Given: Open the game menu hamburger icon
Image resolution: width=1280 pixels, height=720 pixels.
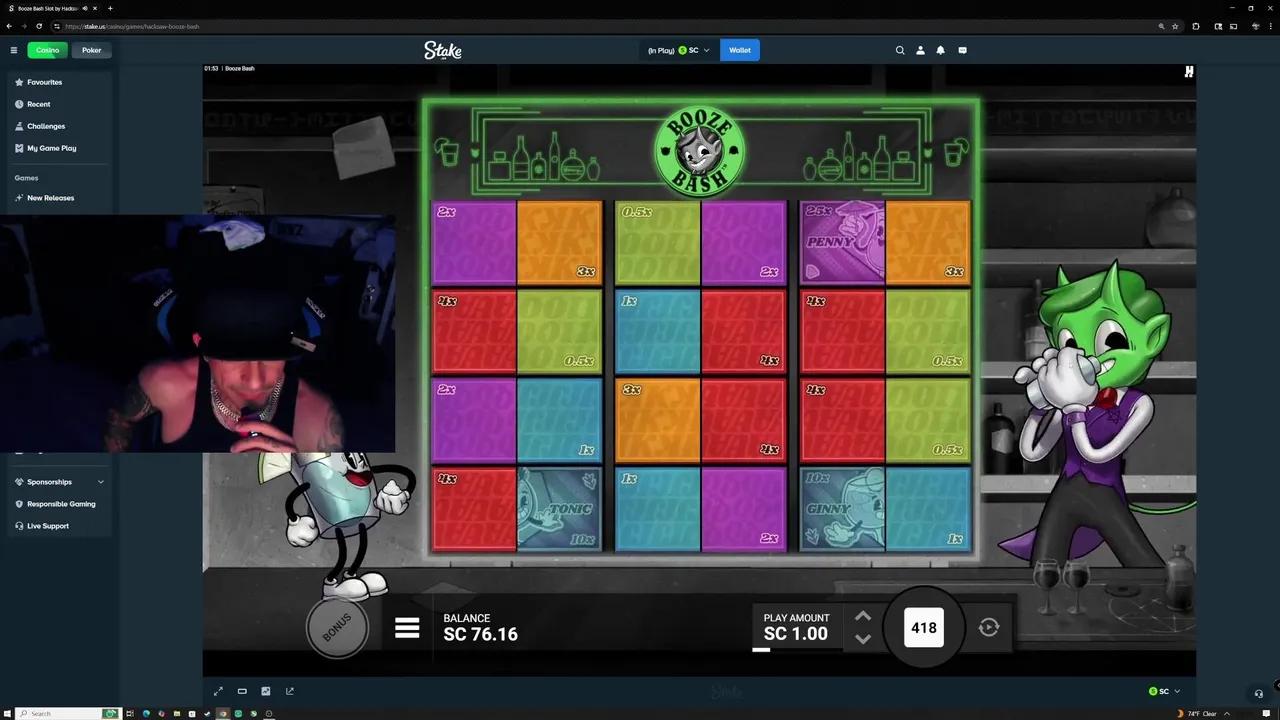Looking at the screenshot, I should click(407, 627).
